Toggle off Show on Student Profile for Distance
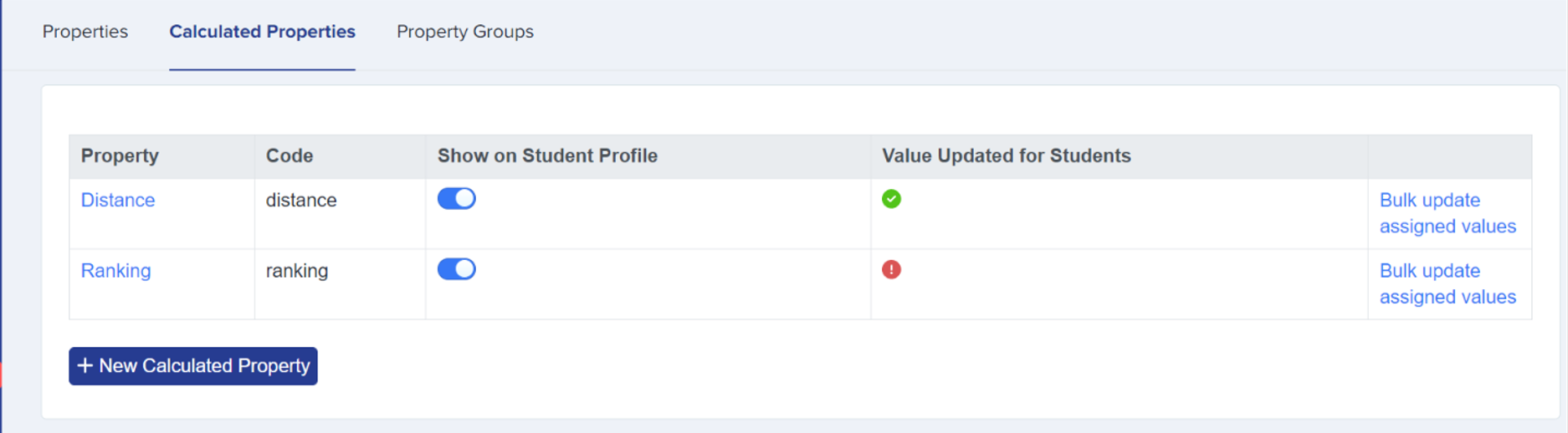This screenshot has width=1568, height=433. click(457, 198)
